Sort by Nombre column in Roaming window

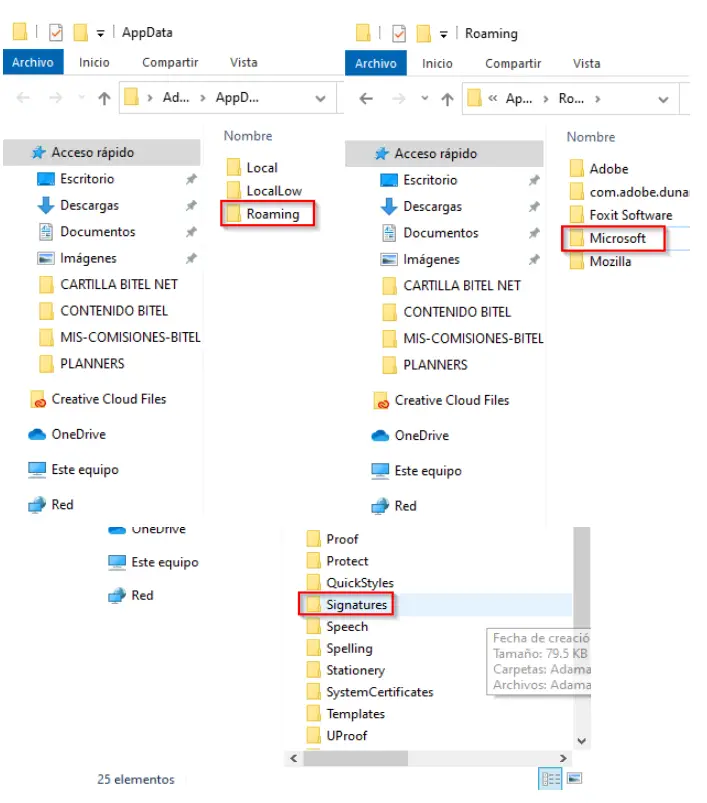(x=591, y=137)
